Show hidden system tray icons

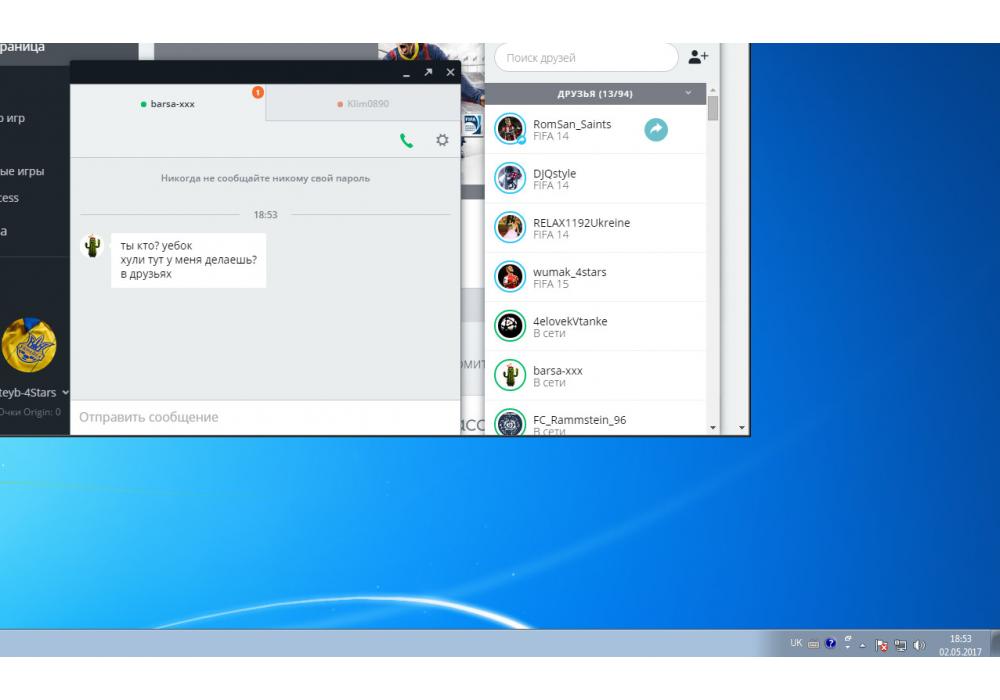click(x=862, y=645)
